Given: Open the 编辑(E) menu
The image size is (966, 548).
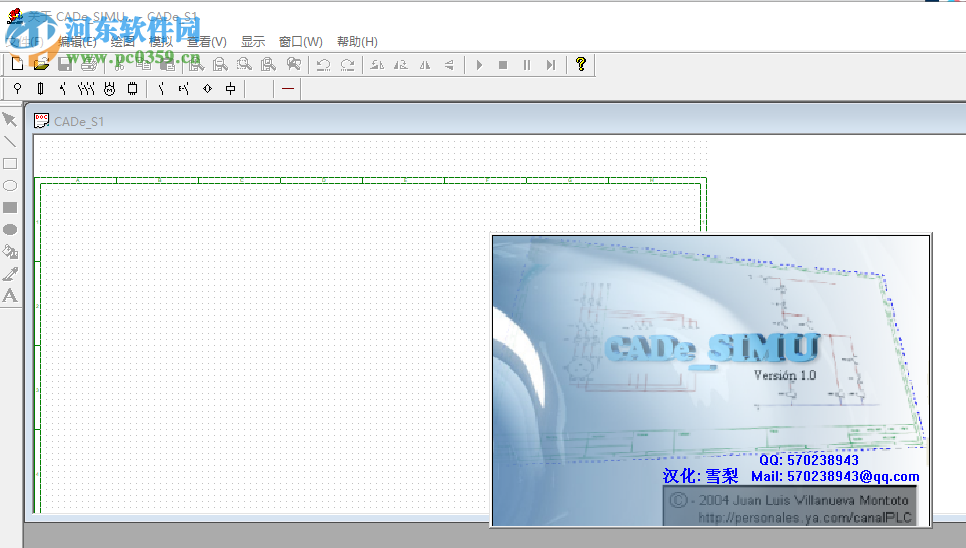Looking at the screenshot, I should 77,42.
